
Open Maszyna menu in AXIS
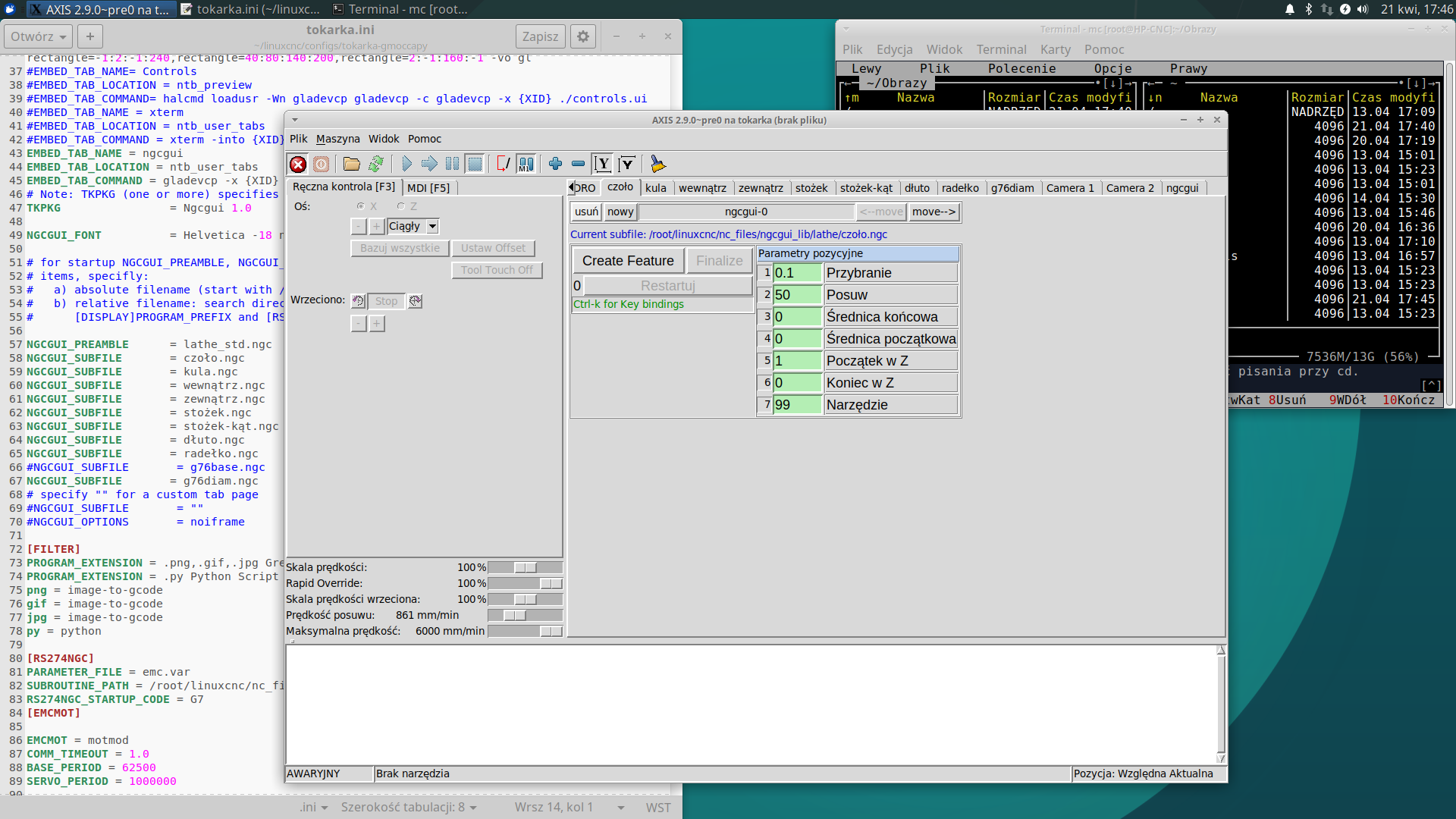(337, 139)
